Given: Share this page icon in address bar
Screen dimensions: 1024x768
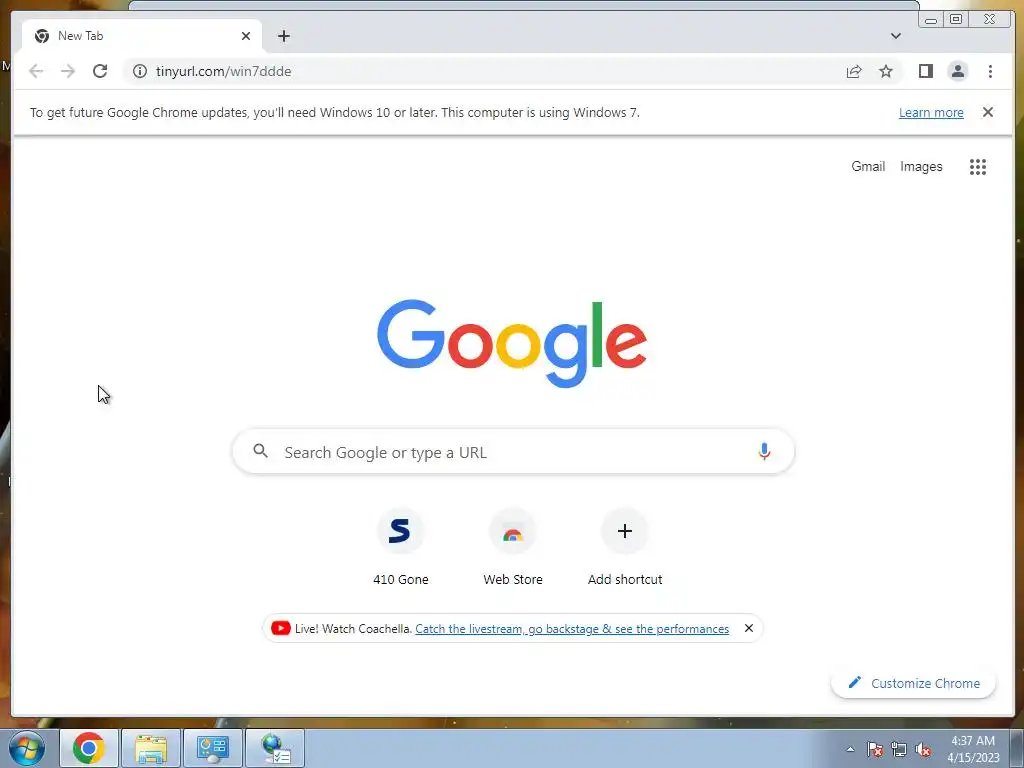Looking at the screenshot, I should 854,71.
